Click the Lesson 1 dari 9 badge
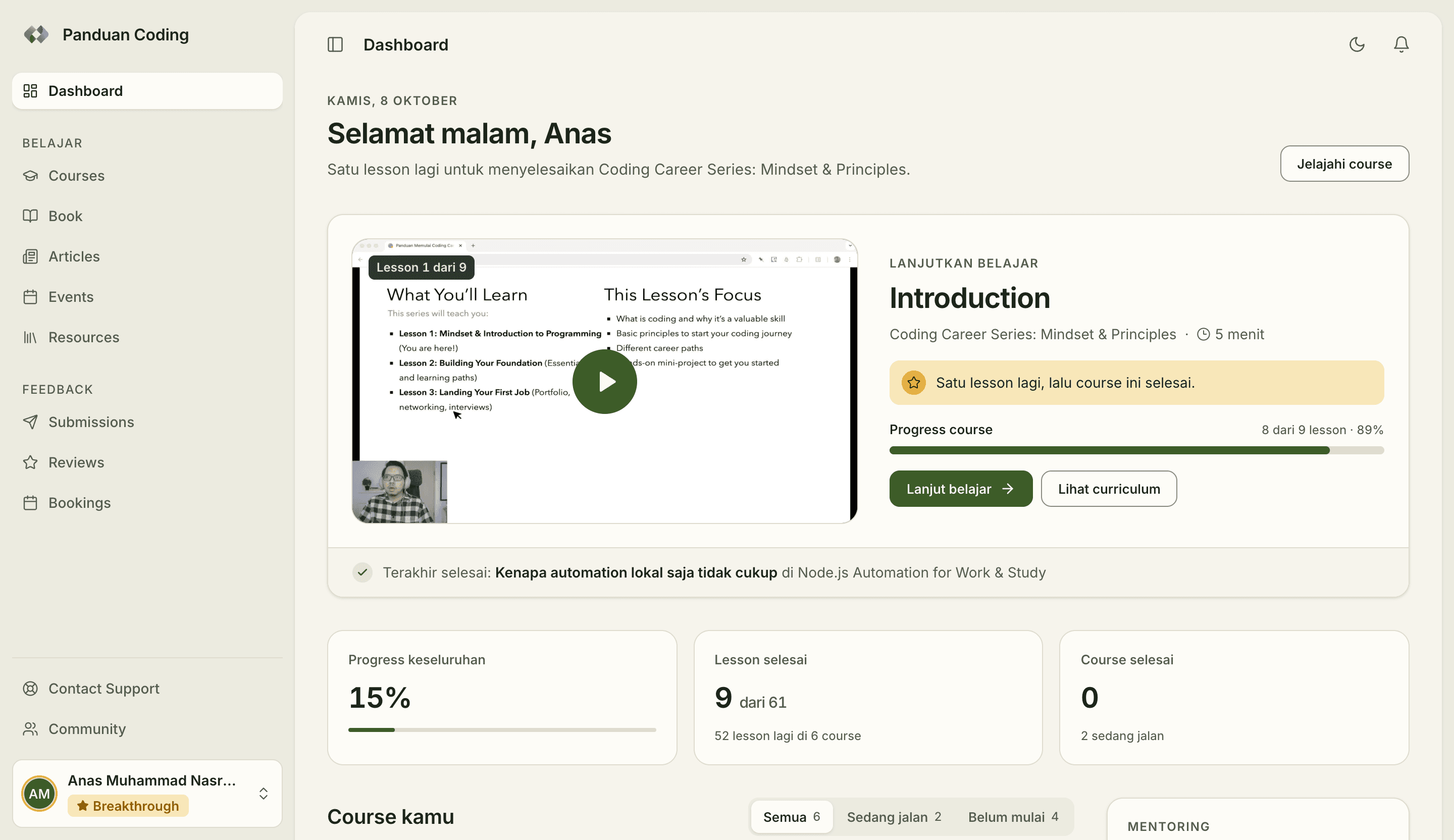Image resolution: width=1454 pixels, height=840 pixels. click(x=421, y=267)
